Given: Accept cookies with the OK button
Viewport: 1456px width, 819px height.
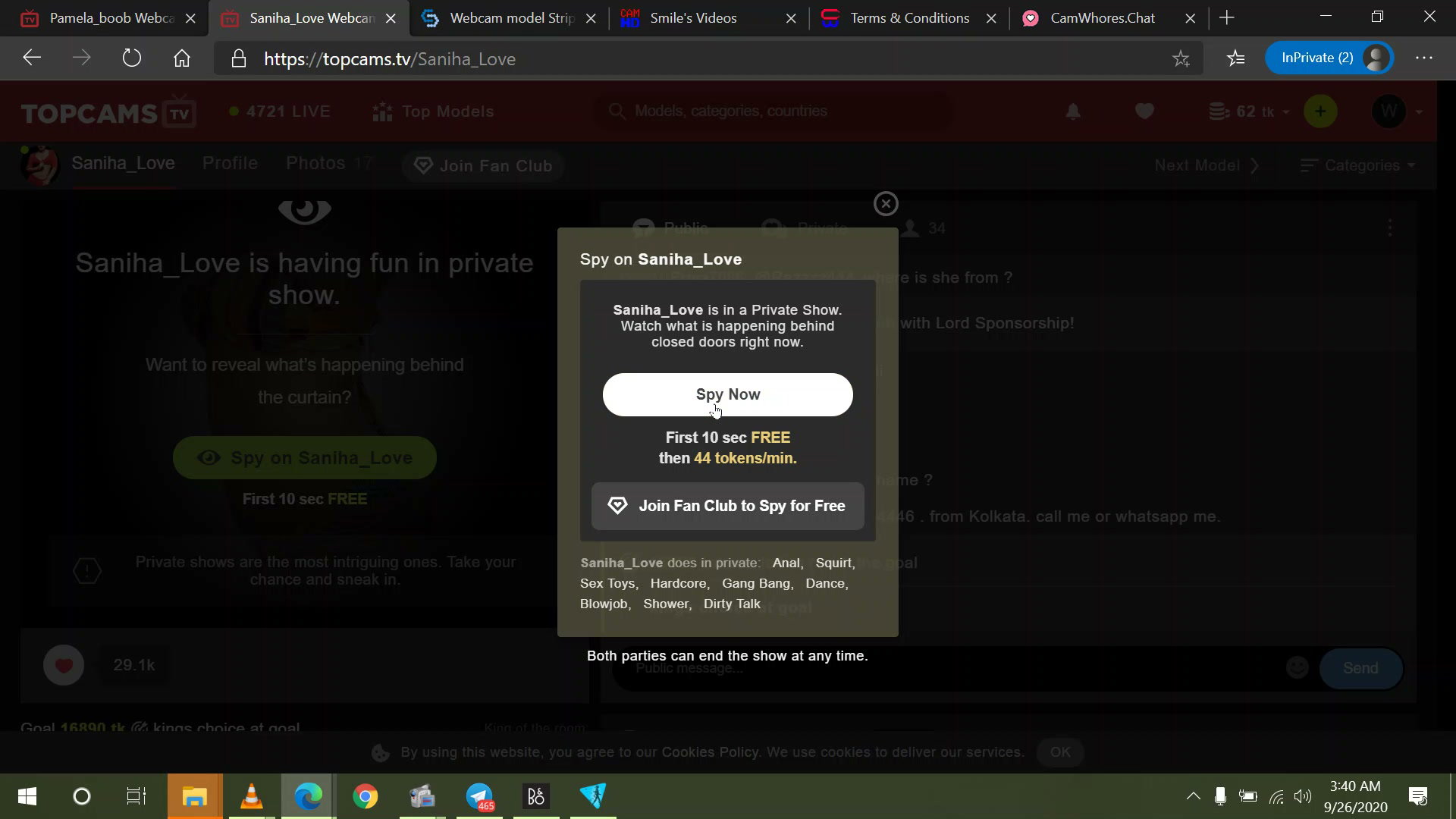Looking at the screenshot, I should pyautogui.click(x=1060, y=752).
